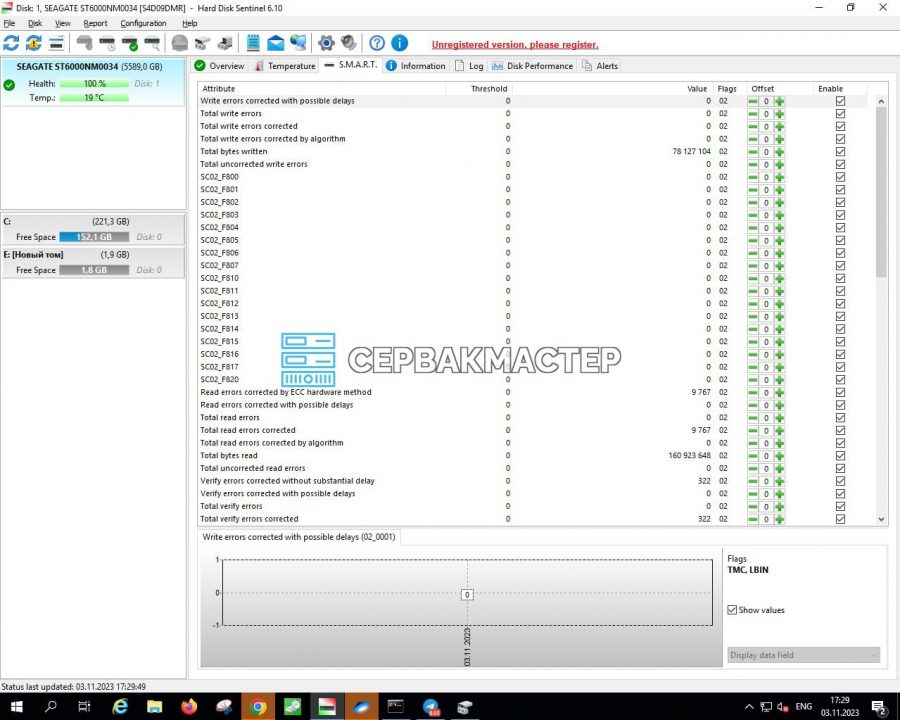Uncheck Enable for Write errors corrected with possible delays
This screenshot has height=720, width=900.
tap(840, 101)
